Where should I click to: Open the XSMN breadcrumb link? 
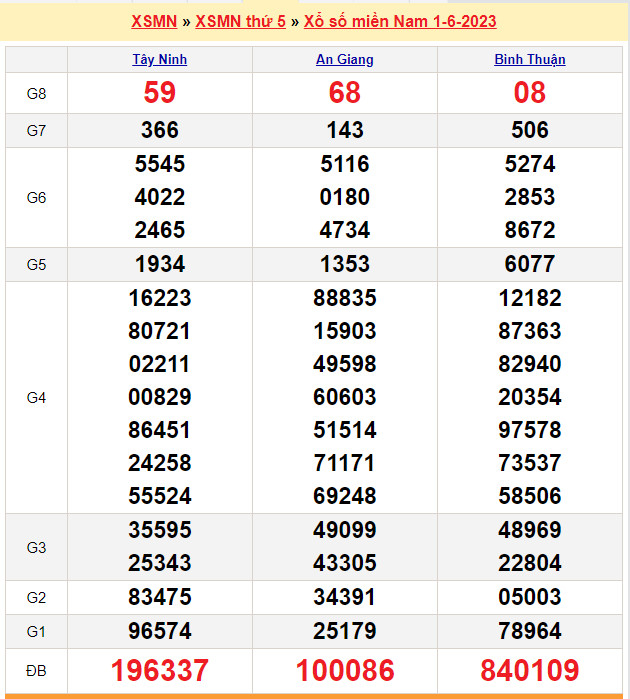pos(154,21)
